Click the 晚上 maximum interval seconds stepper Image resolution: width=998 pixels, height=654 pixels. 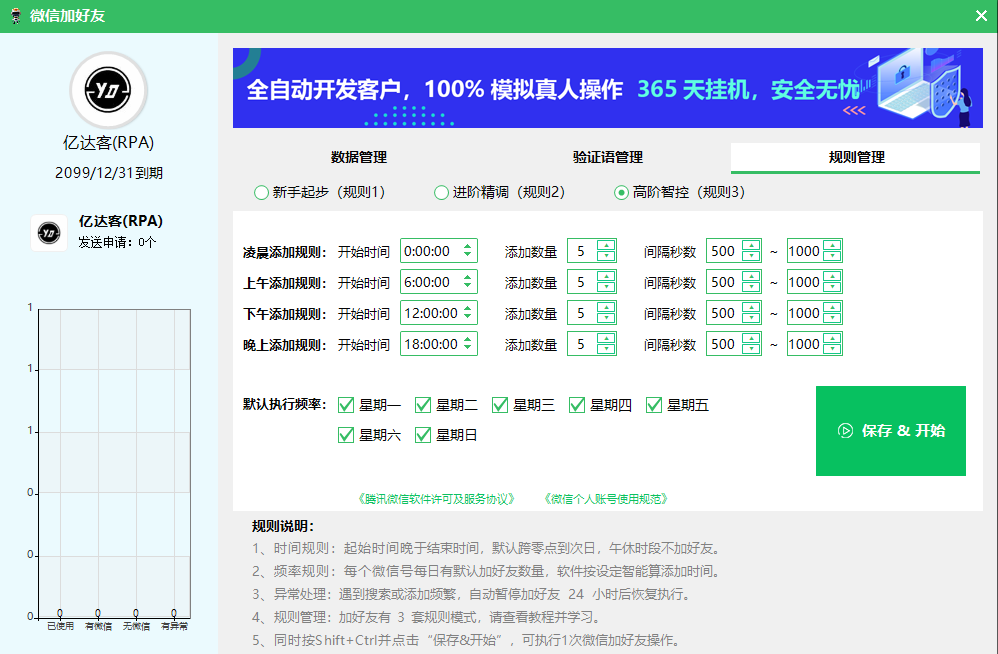[x=832, y=344]
